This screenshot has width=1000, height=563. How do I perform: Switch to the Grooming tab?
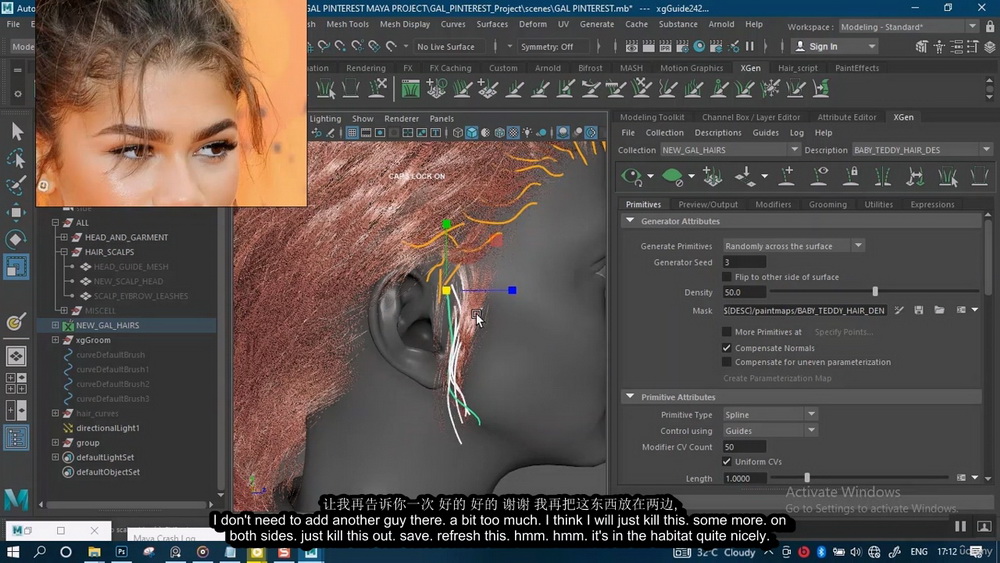[828, 205]
